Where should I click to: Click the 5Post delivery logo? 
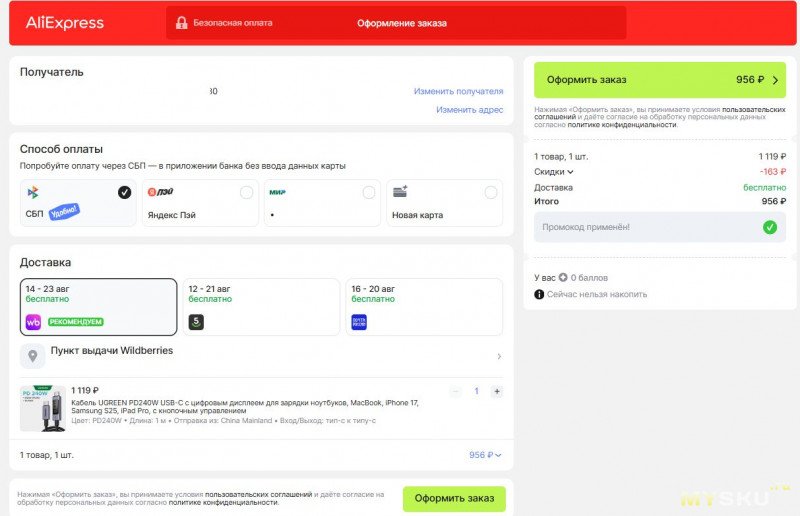(x=196, y=322)
